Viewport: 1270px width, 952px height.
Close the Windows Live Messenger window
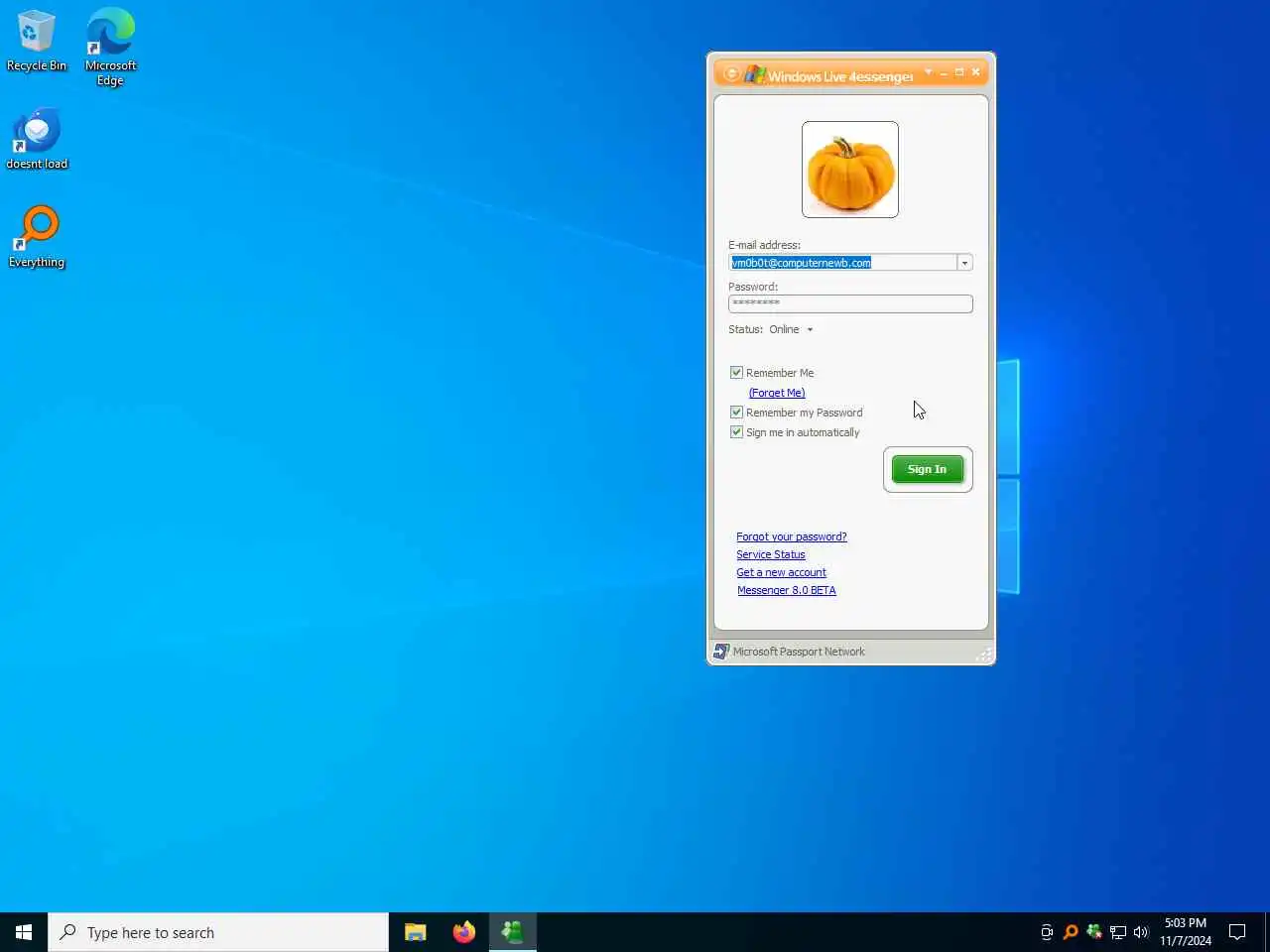point(976,72)
